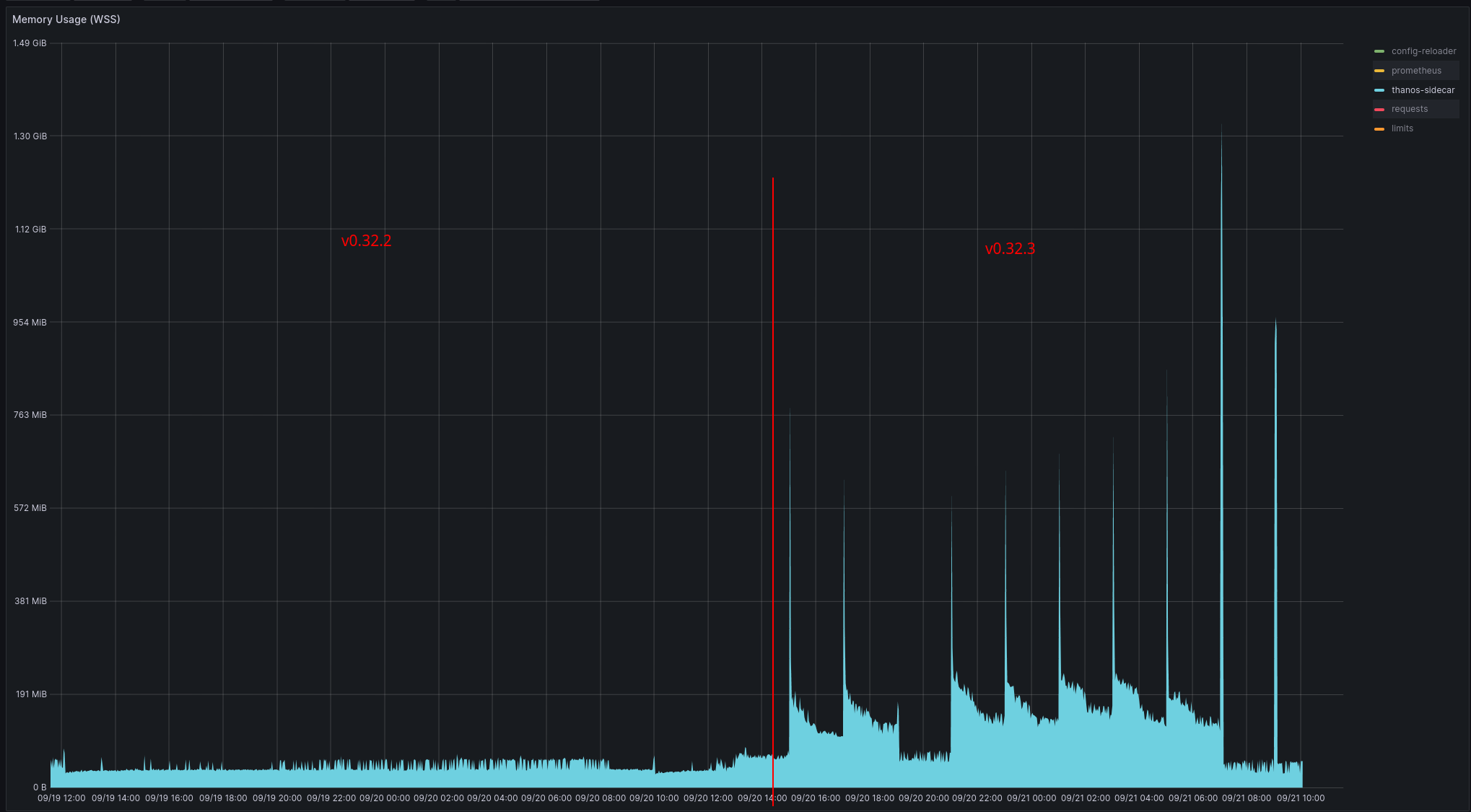Hide the limits series via its legend entry
This screenshot has height=812, width=1471.
coord(1401,128)
